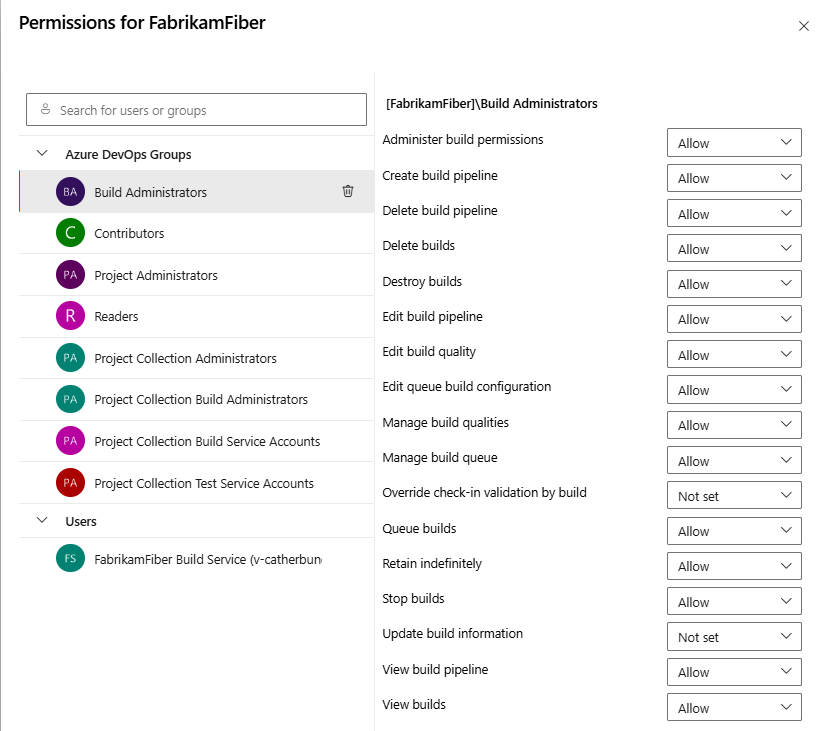820x731 pixels.
Task: Click the Search for users or groups field
Action: pyautogui.click(x=196, y=109)
